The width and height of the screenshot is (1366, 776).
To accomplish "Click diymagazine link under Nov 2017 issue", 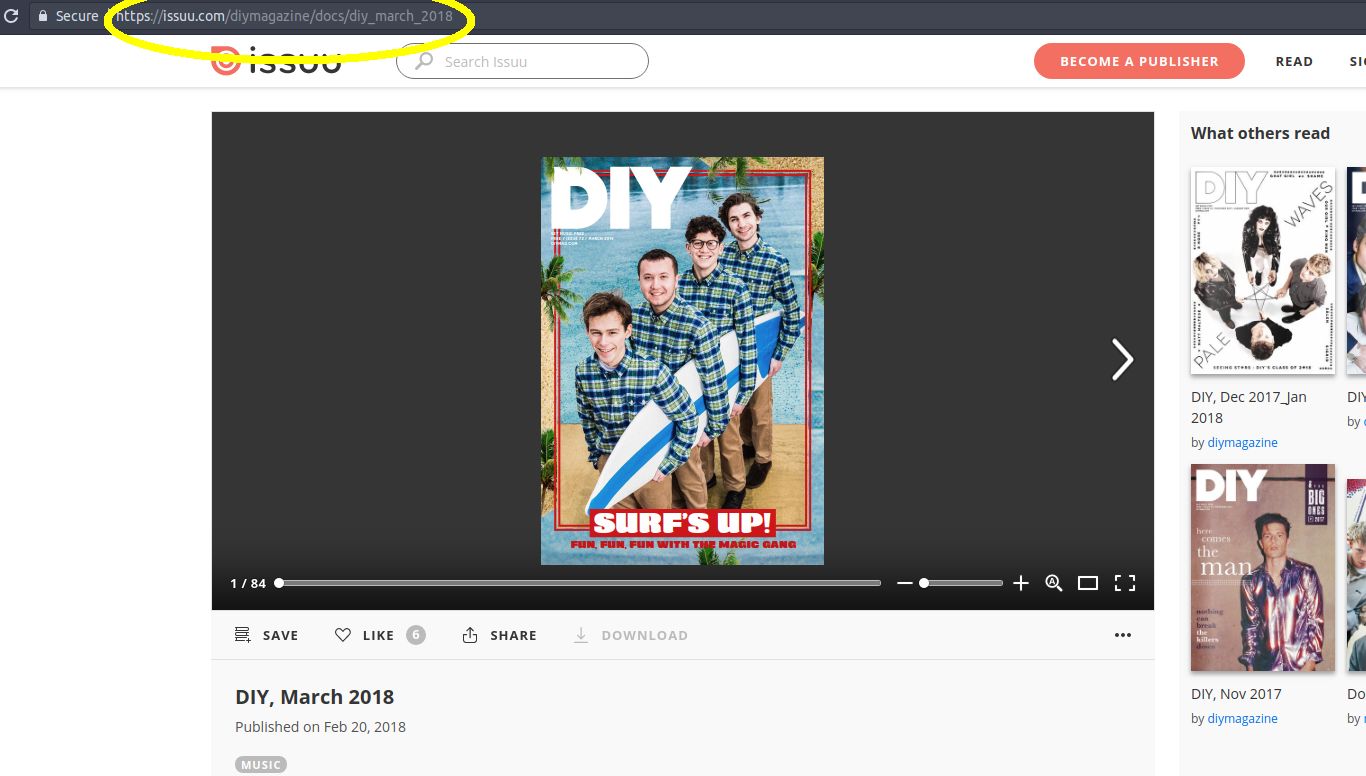I will [x=1242, y=718].
